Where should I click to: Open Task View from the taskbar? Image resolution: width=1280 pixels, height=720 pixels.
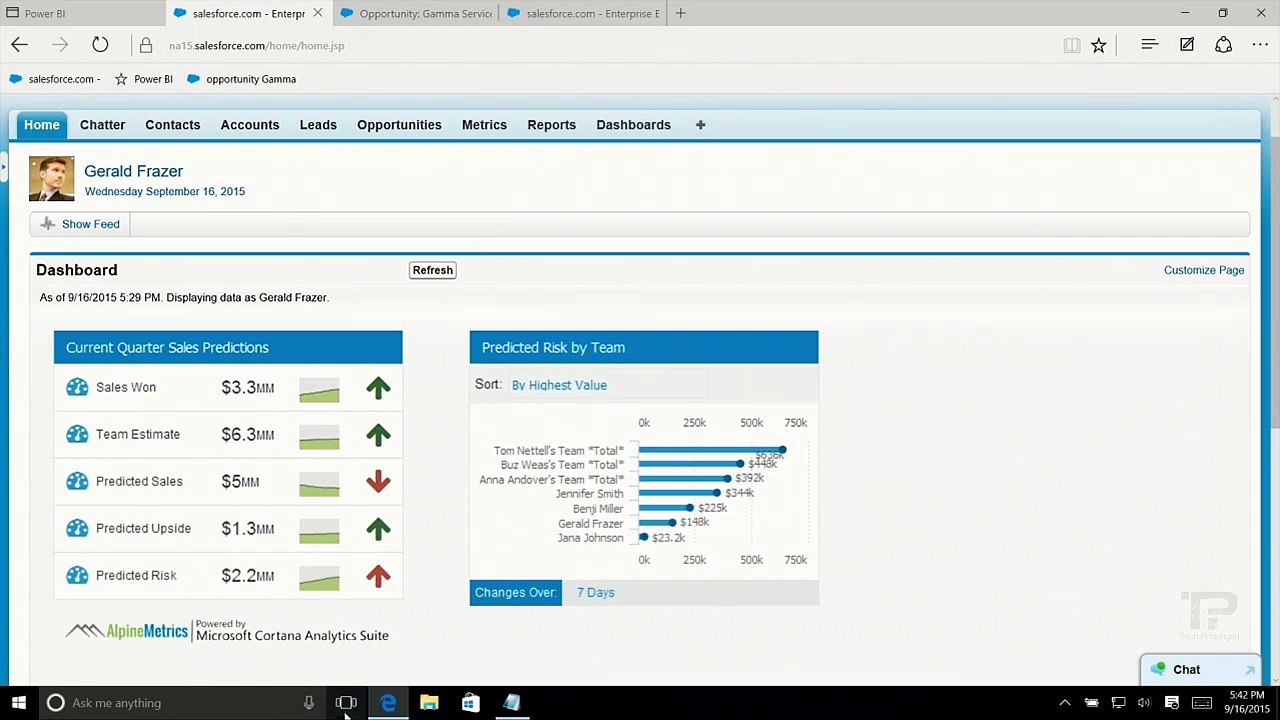(x=346, y=703)
